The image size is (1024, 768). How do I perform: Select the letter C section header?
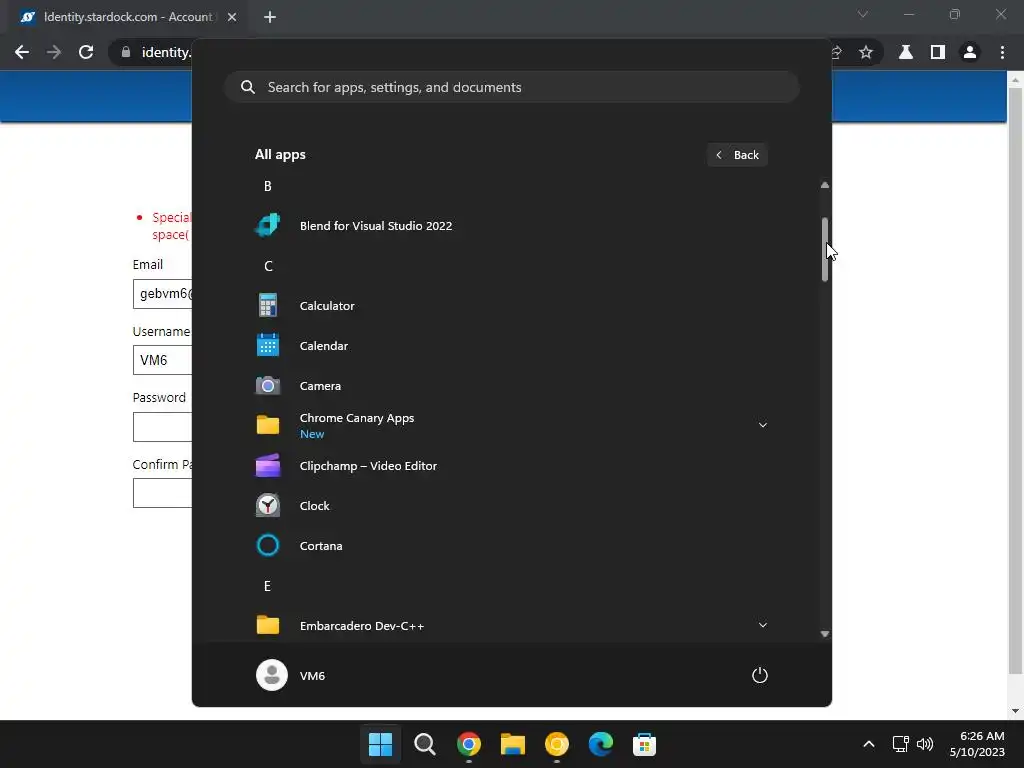[x=268, y=266]
